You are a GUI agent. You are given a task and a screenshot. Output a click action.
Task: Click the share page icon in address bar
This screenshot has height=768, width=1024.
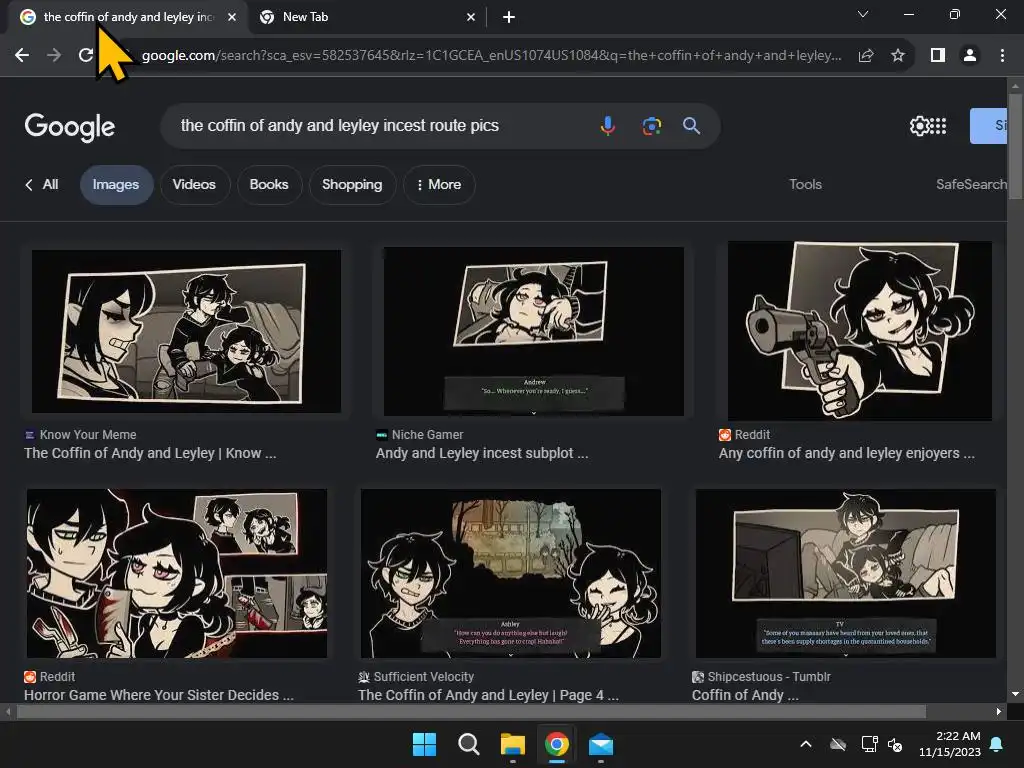[866, 56]
